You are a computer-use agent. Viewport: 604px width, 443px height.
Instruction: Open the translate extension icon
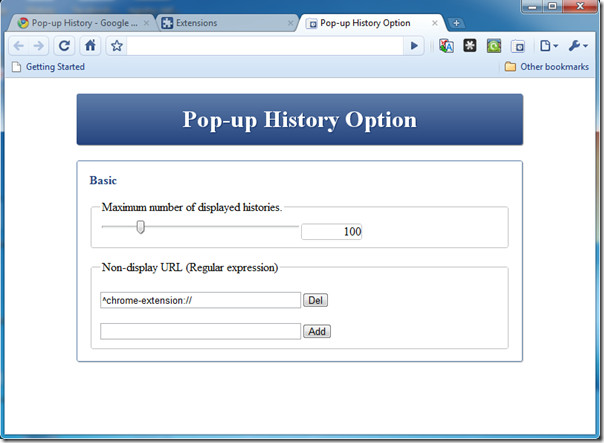tap(446, 46)
